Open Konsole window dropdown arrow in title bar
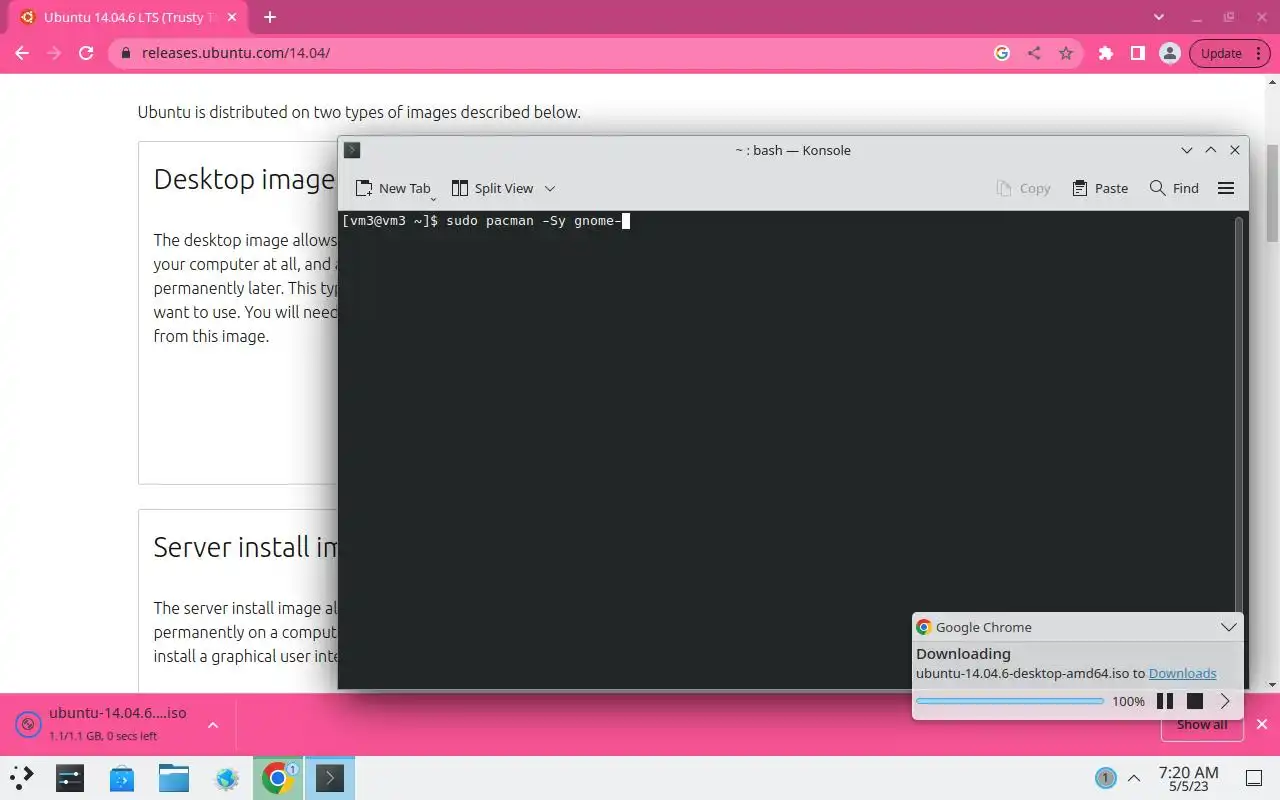Viewport: 1280px width, 800px height. 1187,150
